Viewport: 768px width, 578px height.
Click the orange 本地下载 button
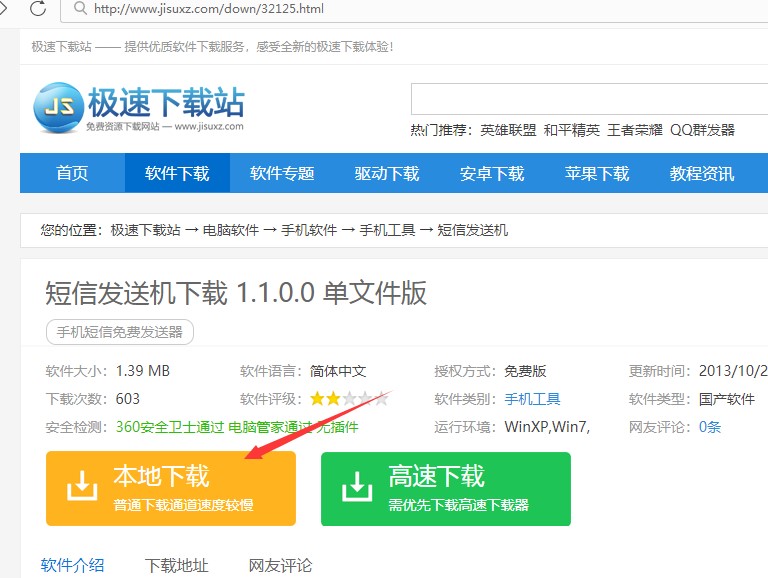171,488
